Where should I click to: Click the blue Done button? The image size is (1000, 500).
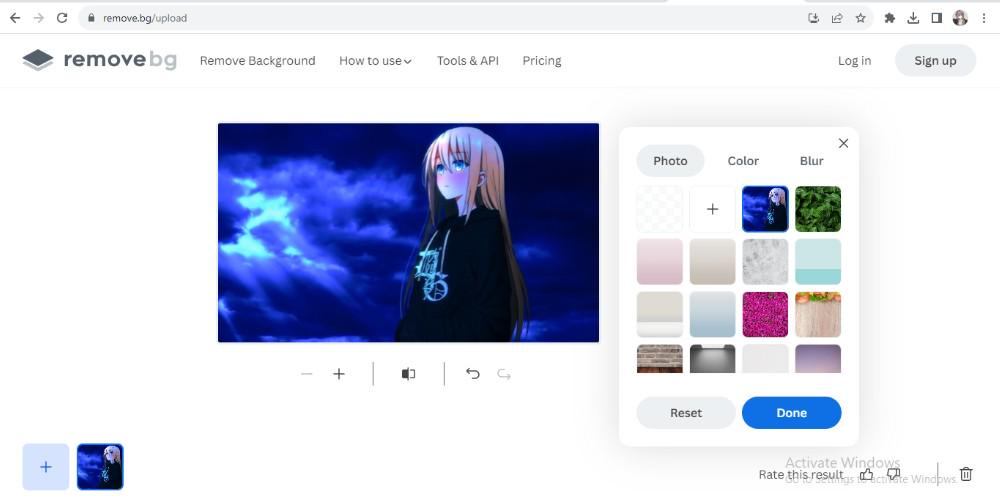pyautogui.click(x=791, y=413)
